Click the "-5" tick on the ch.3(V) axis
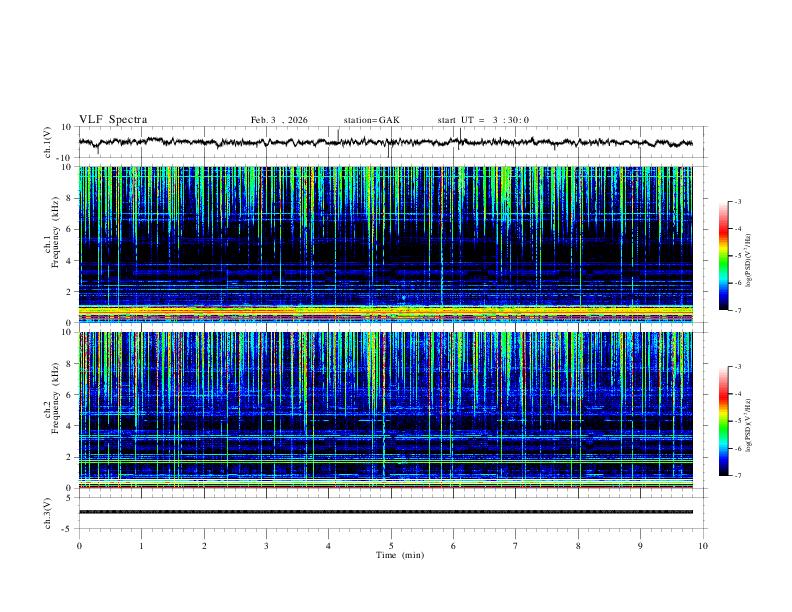Image resolution: width=792 pixels, height=612 pixels. (68, 529)
